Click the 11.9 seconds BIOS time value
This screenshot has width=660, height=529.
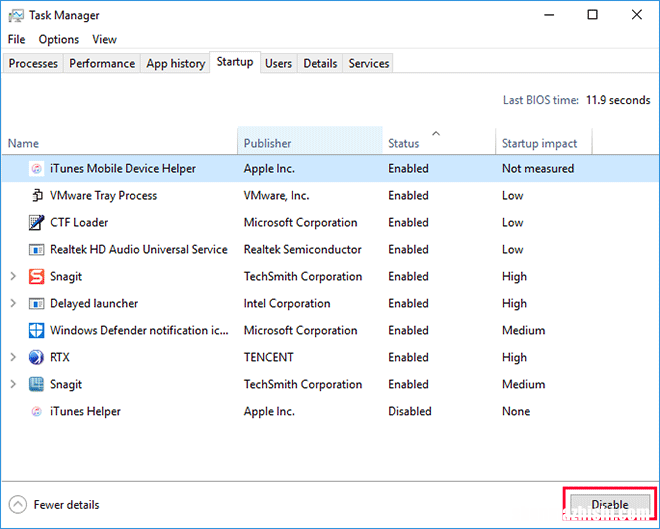click(x=618, y=100)
